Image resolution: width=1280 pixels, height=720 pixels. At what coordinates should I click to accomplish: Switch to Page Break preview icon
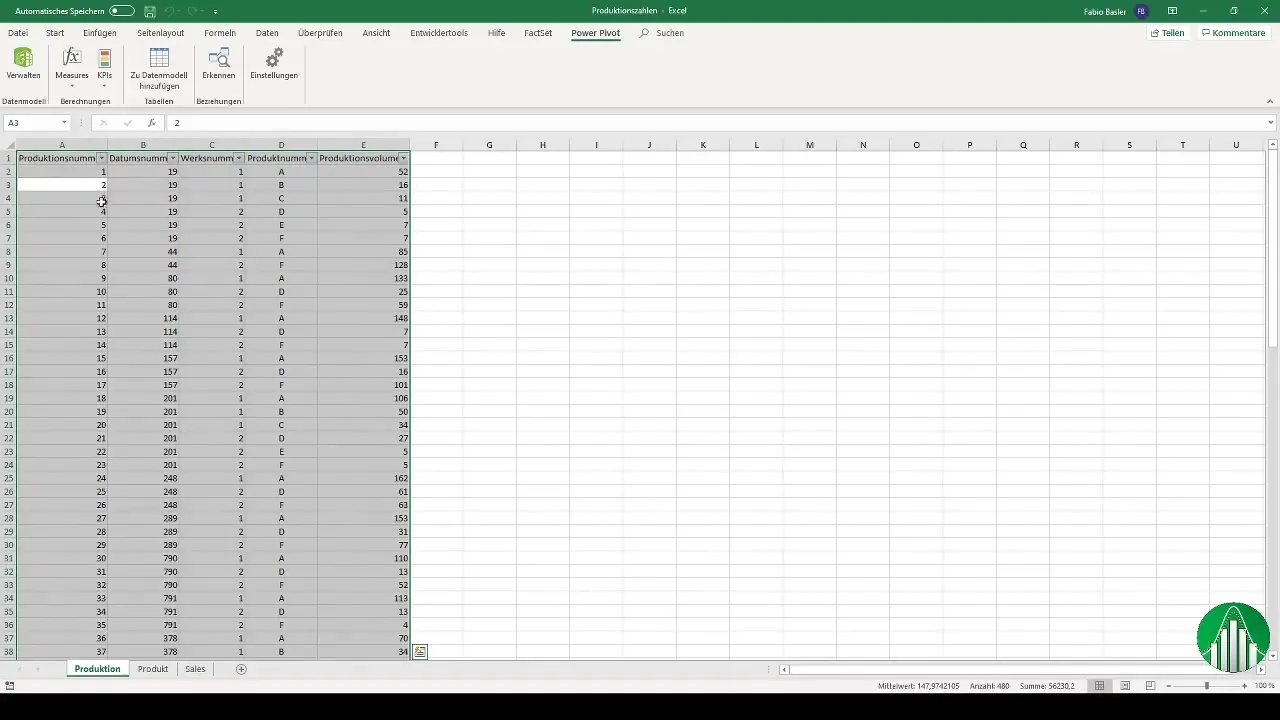coord(1151,686)
